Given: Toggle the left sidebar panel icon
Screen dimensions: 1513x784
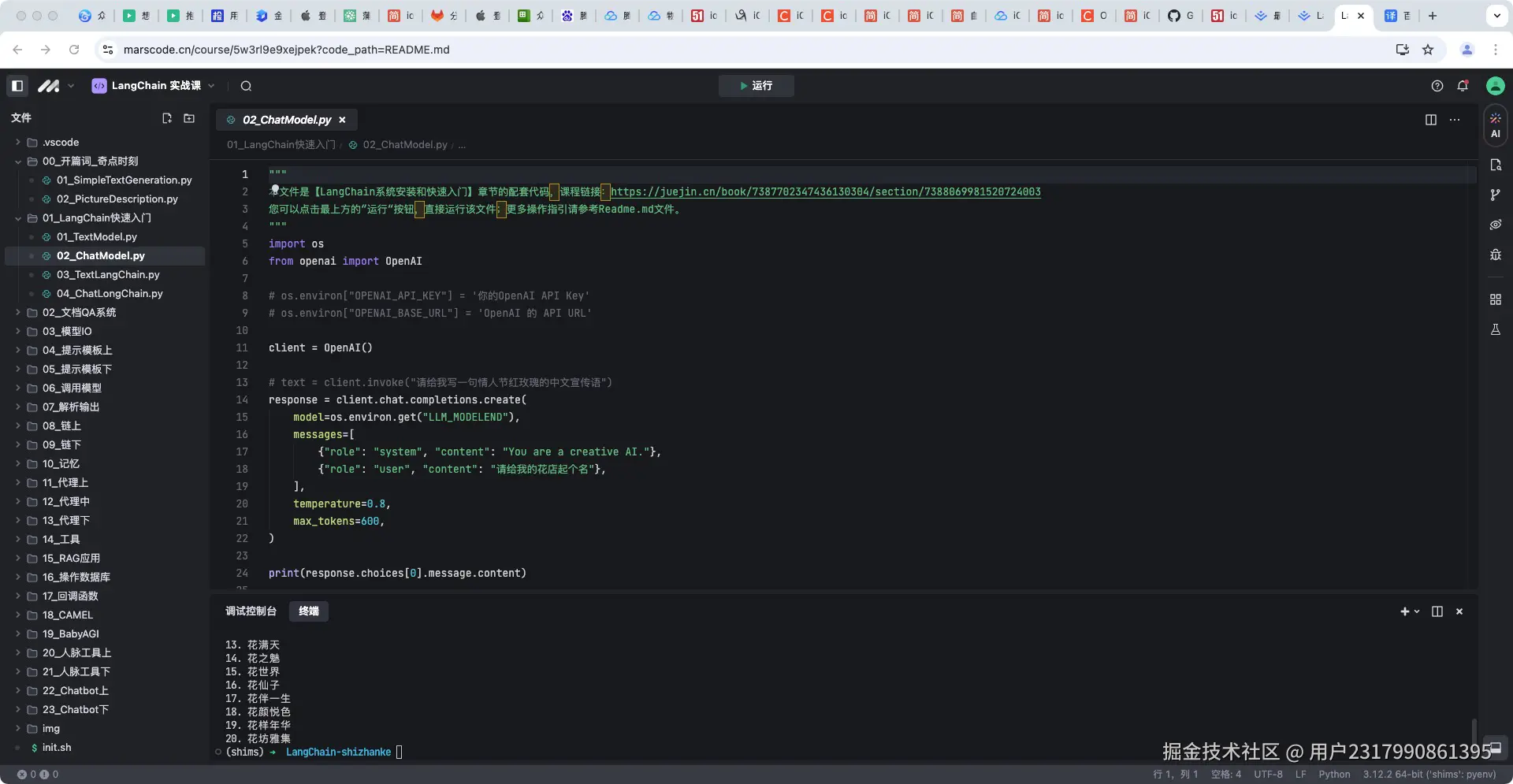Looking at the screenshot, I should click(x=17, y=86).
